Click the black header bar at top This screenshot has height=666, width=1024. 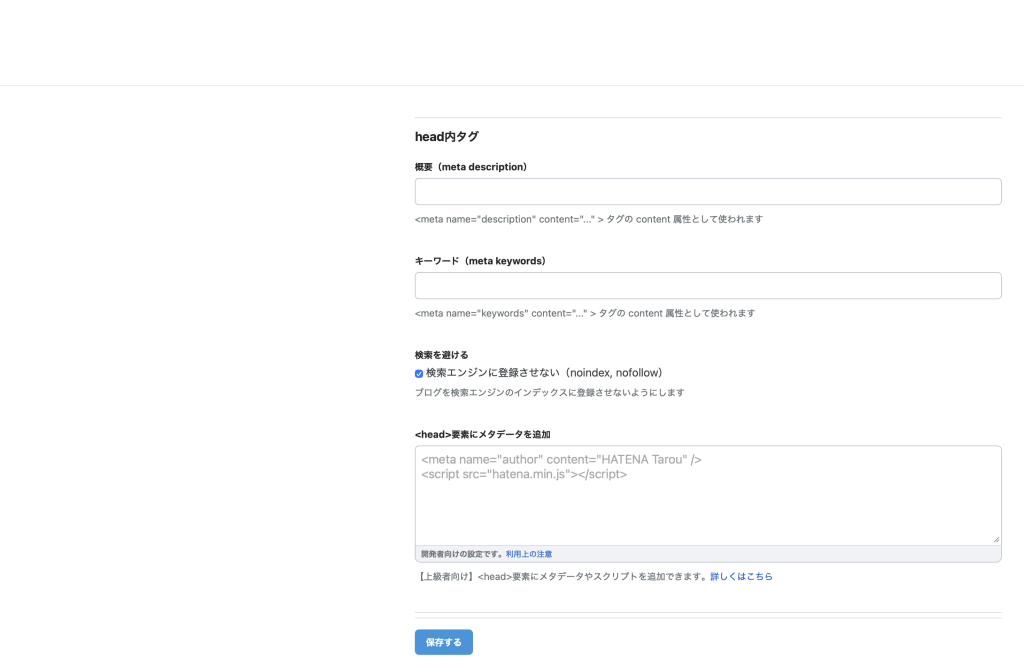click(x=512, y=40)
